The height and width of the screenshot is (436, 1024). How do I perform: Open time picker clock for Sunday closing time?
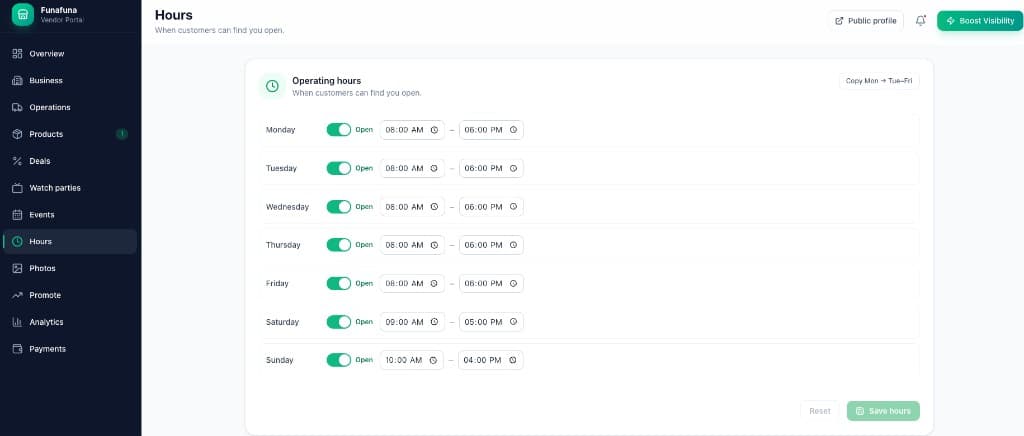pos(513,360)
